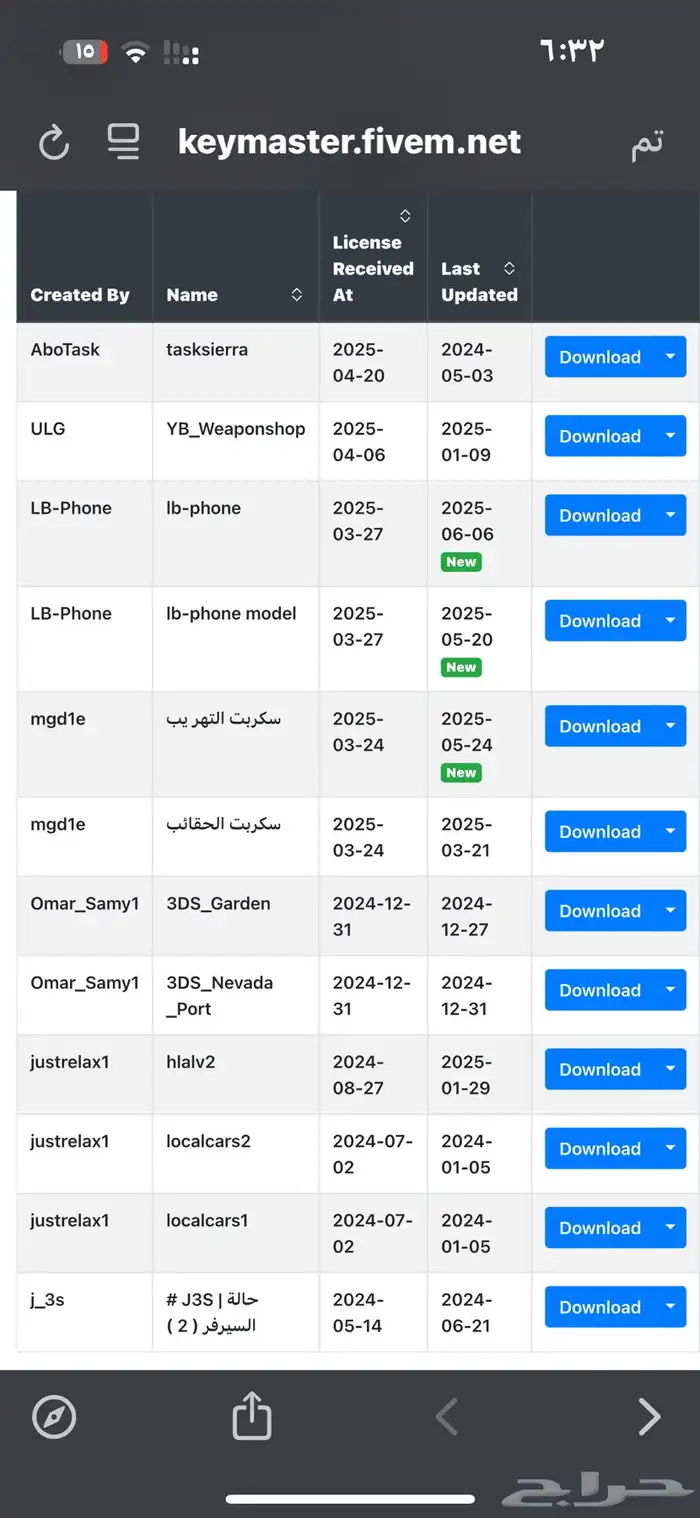This screenshot has height=1518, width=700.
Task: Tap the back navigation arrow
Action: coord(447,1416)
